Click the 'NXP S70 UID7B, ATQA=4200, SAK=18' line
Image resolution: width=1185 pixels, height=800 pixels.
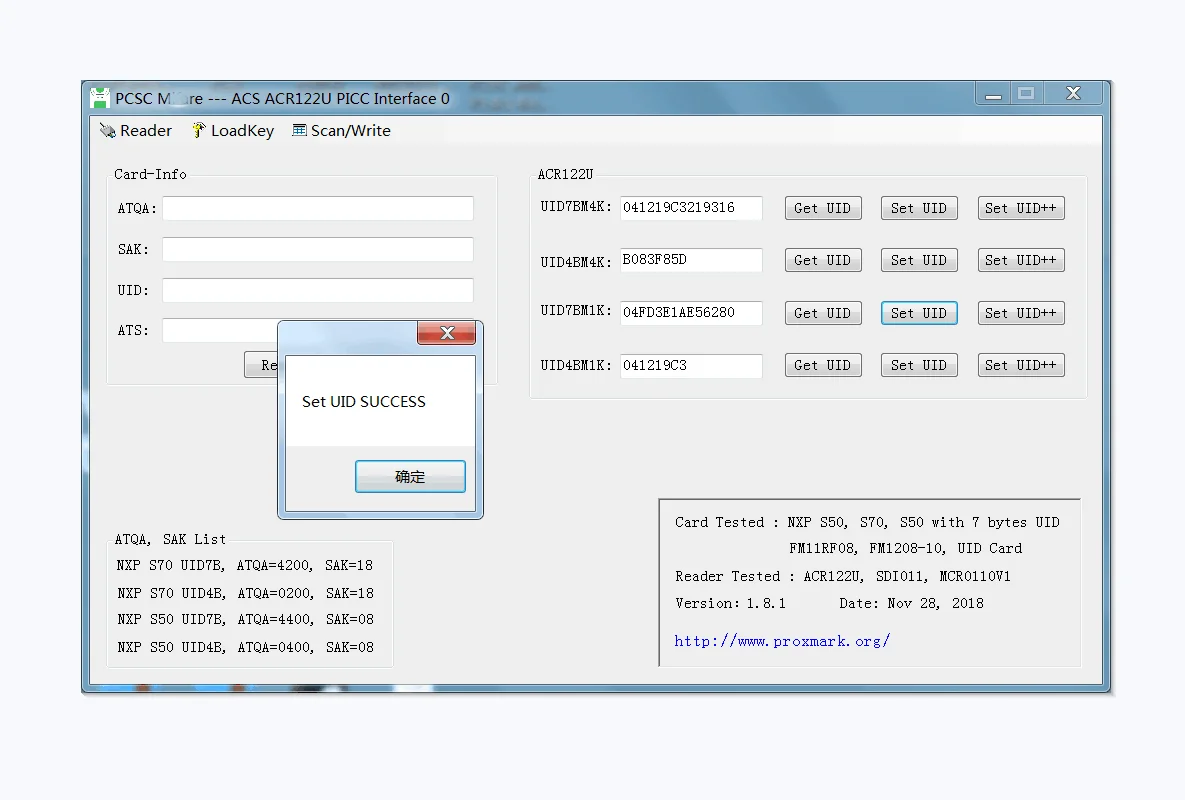[x=245, y=566]
